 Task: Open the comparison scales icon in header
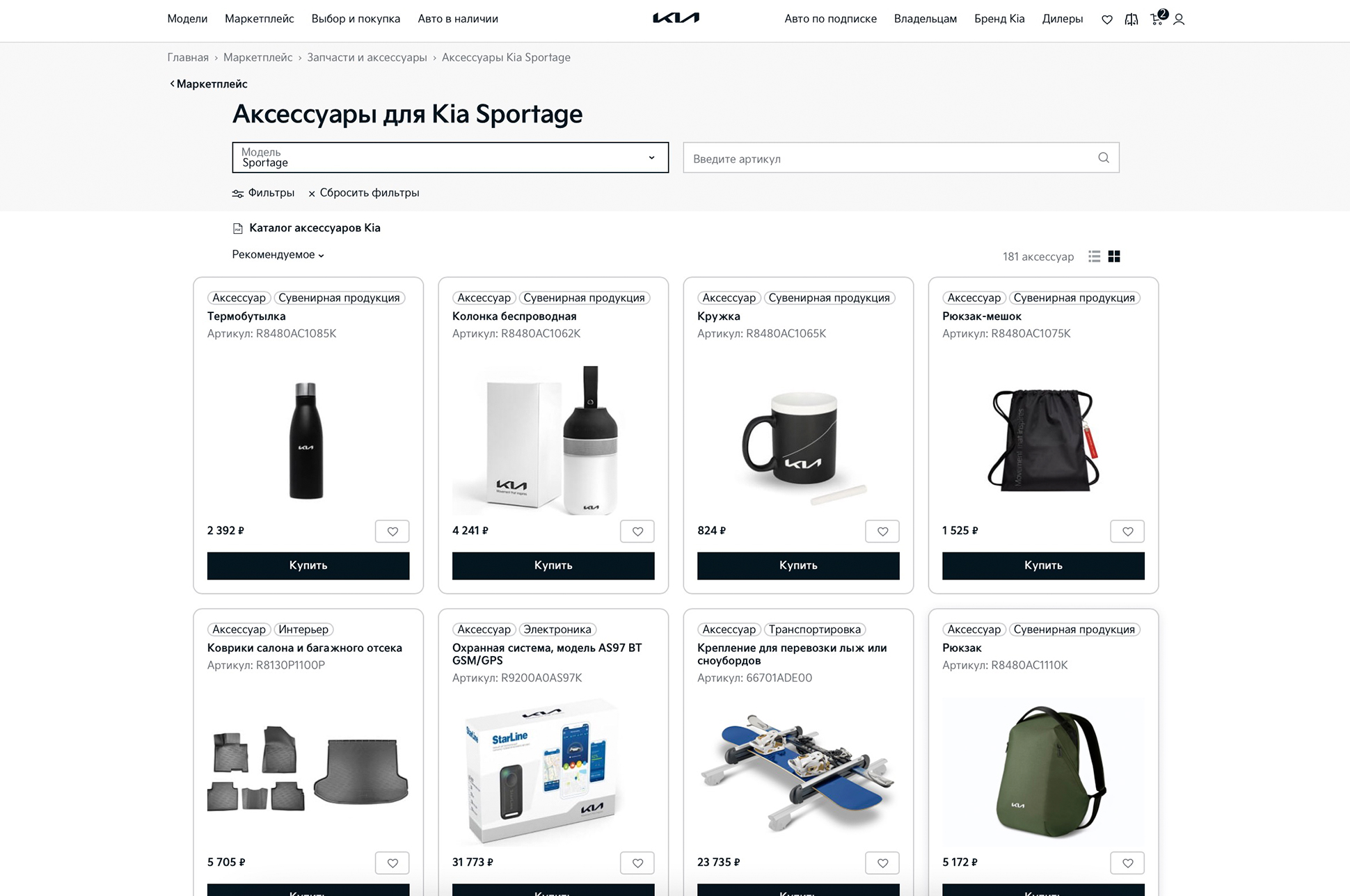point(1131,19)
